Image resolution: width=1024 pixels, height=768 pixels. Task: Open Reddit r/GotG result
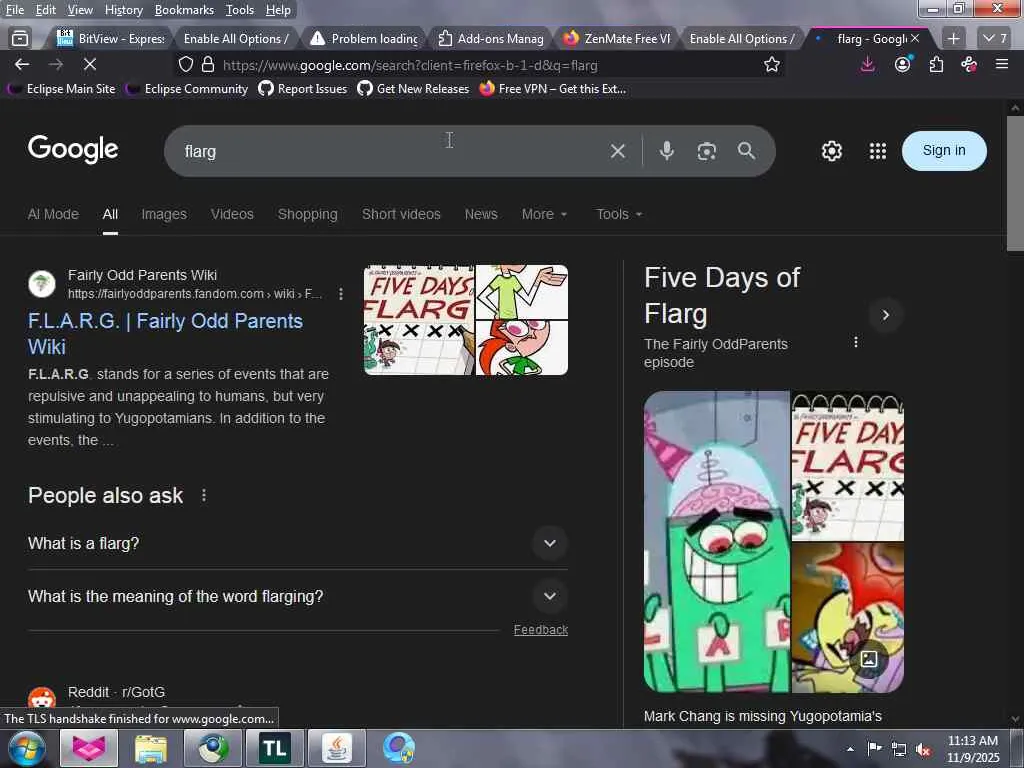(116, 692)
